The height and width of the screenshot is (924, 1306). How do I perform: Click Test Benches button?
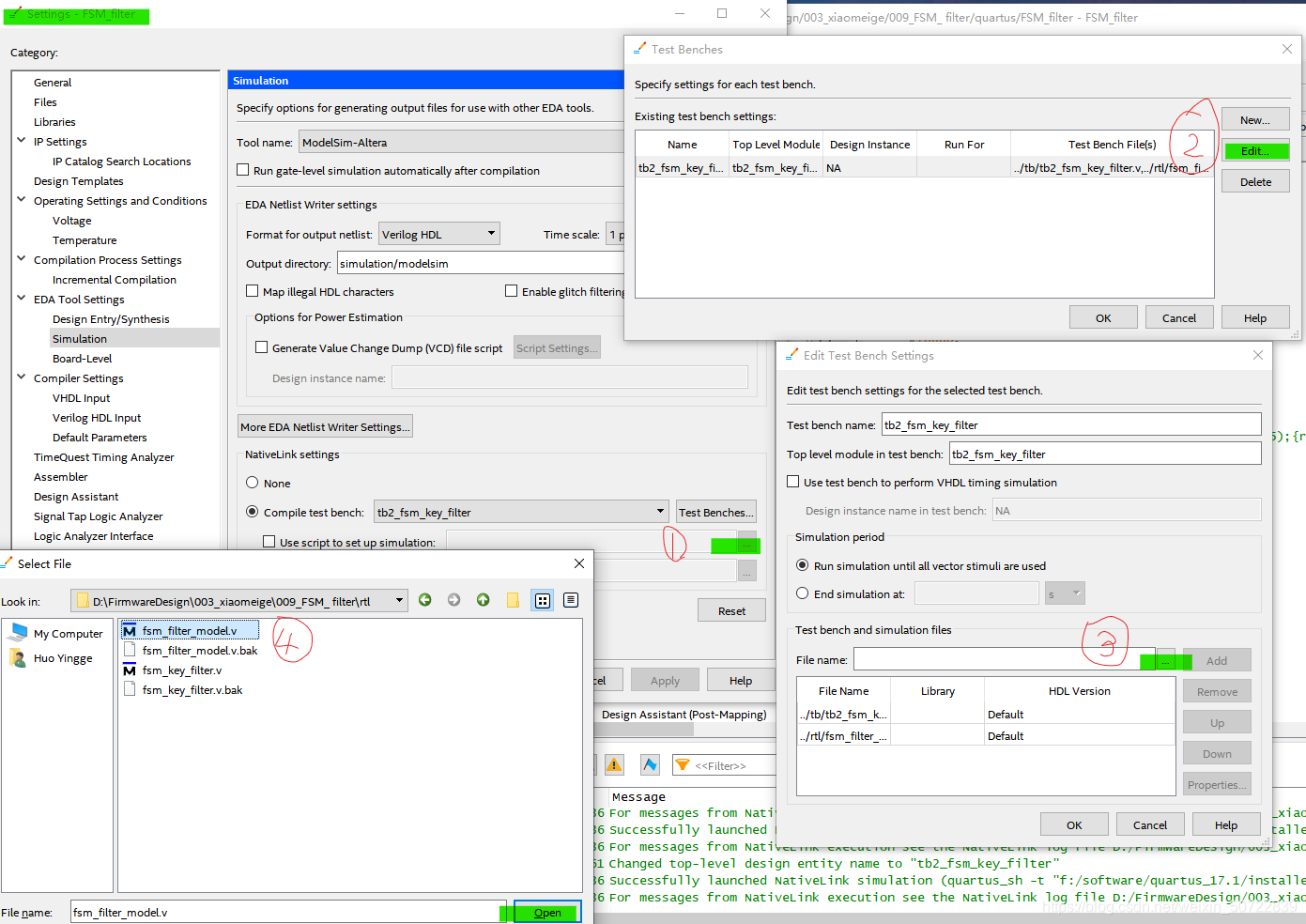[x=716, y=512]
